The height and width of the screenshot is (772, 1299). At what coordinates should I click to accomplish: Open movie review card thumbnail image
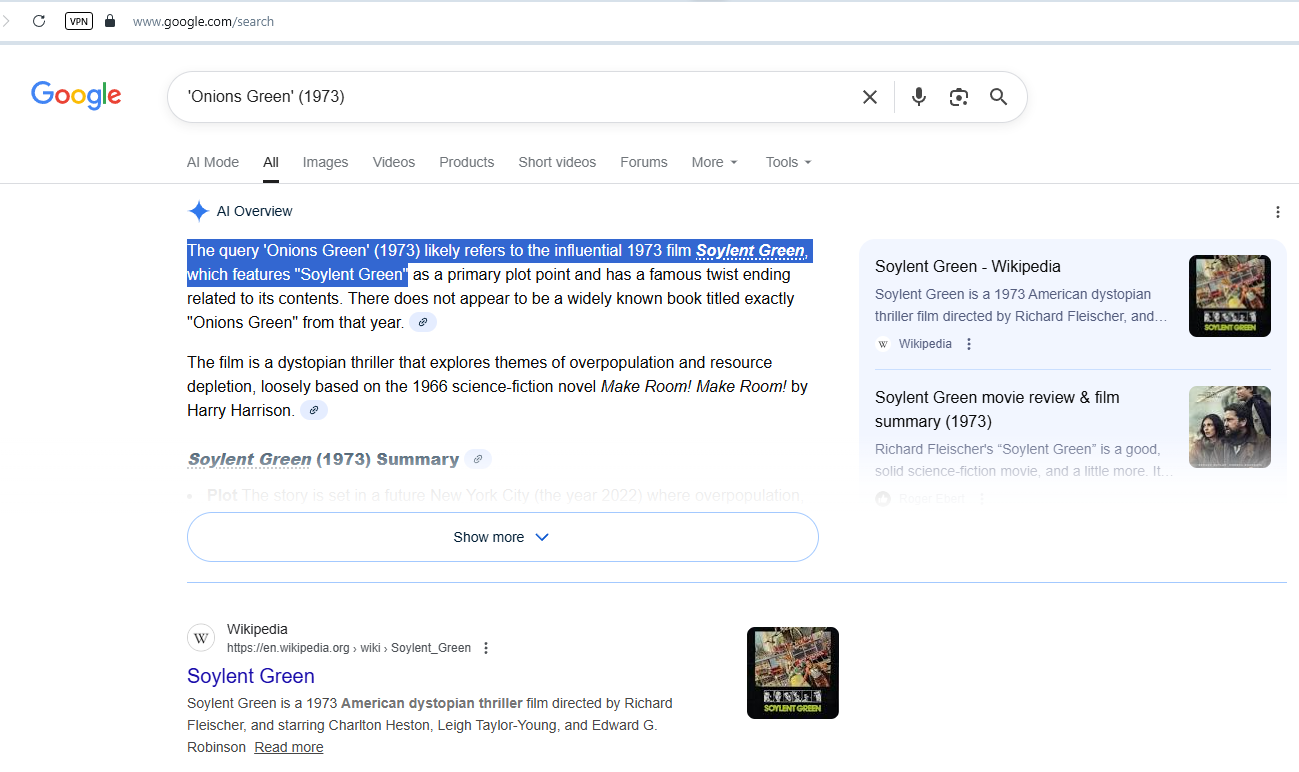[1230, 427]
